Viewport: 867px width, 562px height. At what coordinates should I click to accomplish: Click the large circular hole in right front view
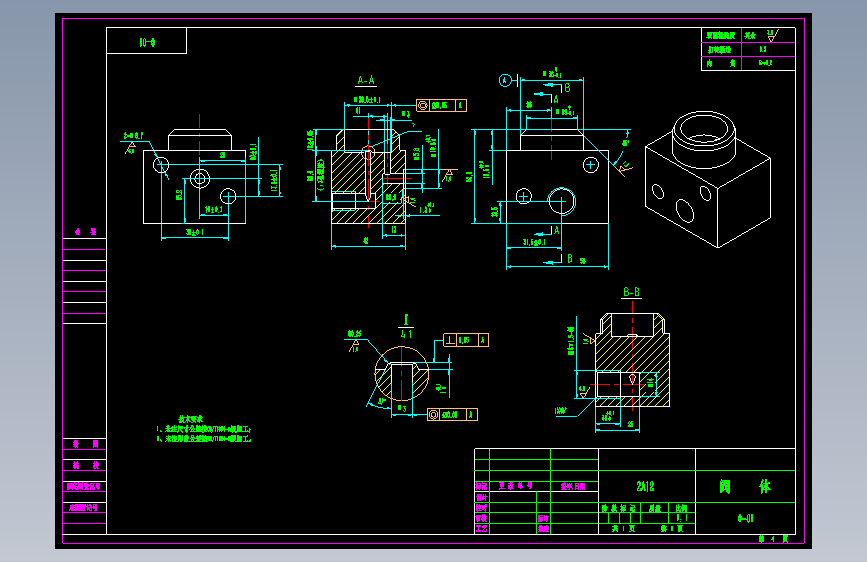pyautogui.click(x=562, y=201)
